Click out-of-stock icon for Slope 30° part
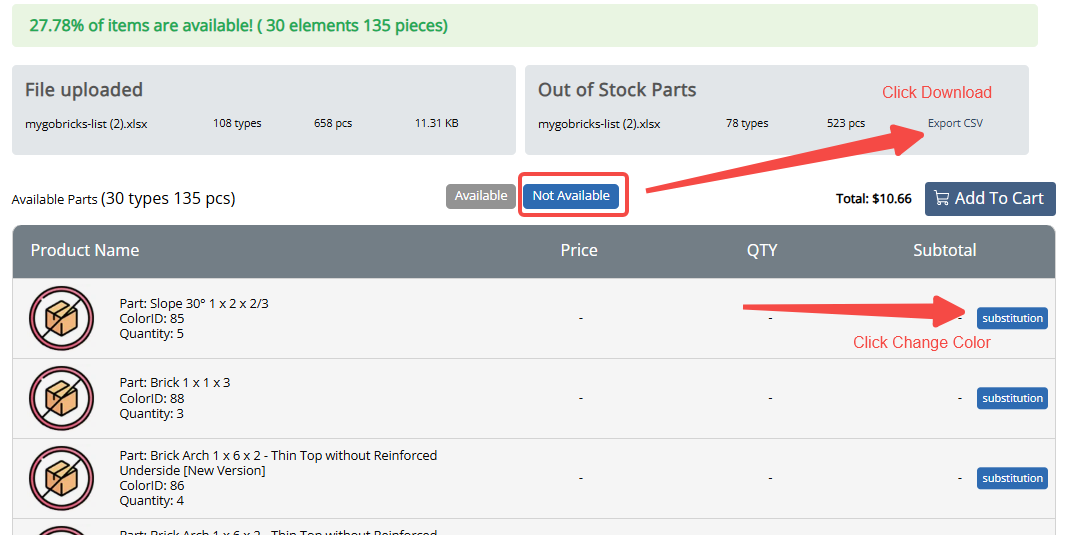The image size is (1071, 535). (x=61, y=318)
